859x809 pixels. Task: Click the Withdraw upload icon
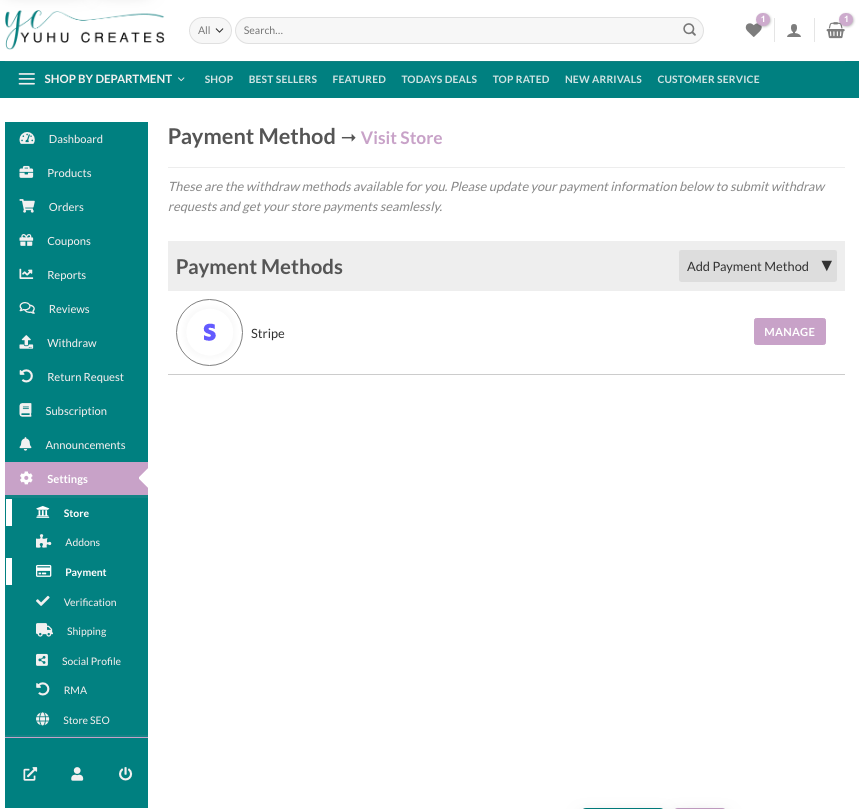26,342
